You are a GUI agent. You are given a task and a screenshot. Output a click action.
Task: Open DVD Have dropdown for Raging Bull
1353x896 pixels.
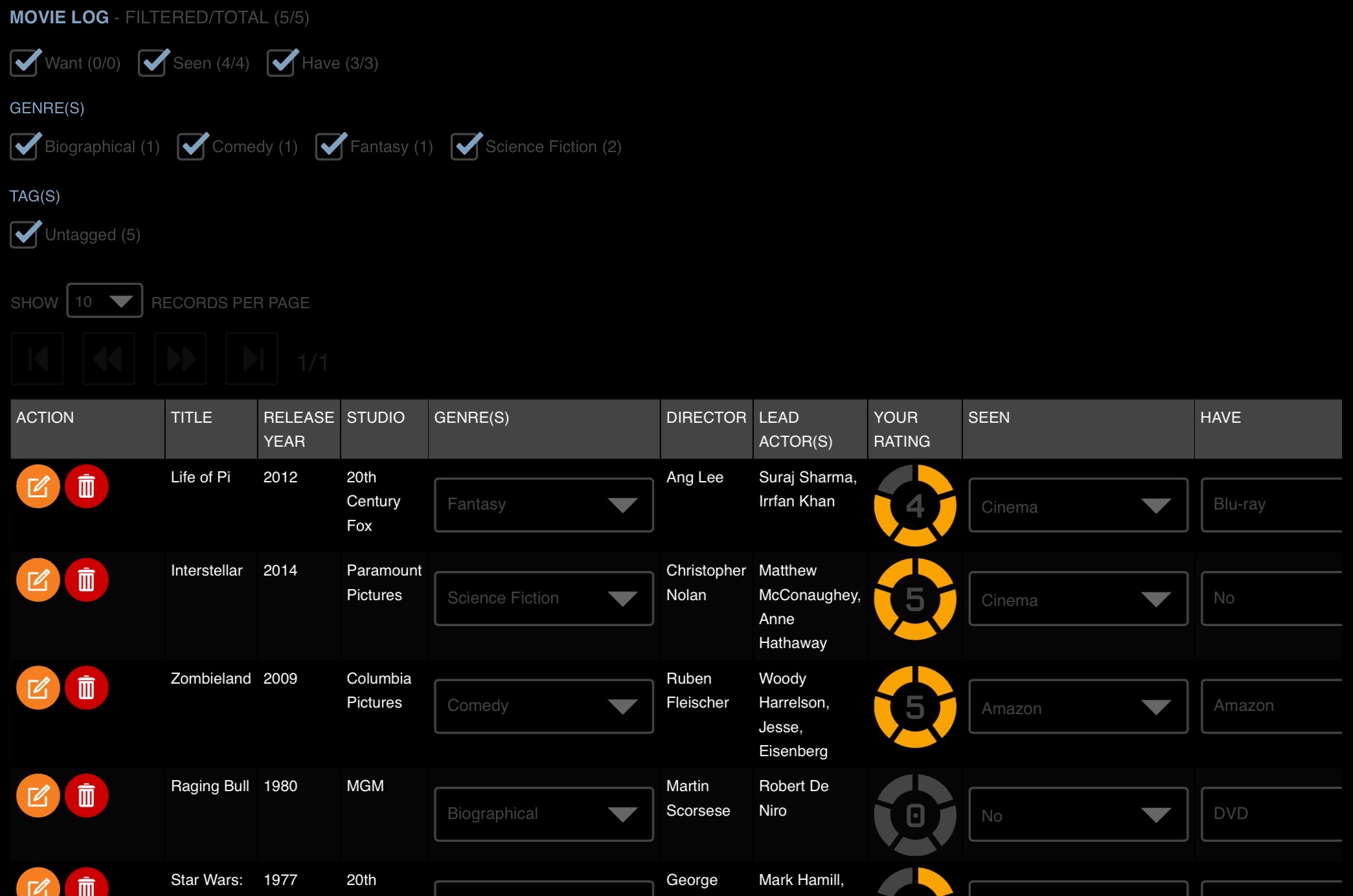[1272, 814]
